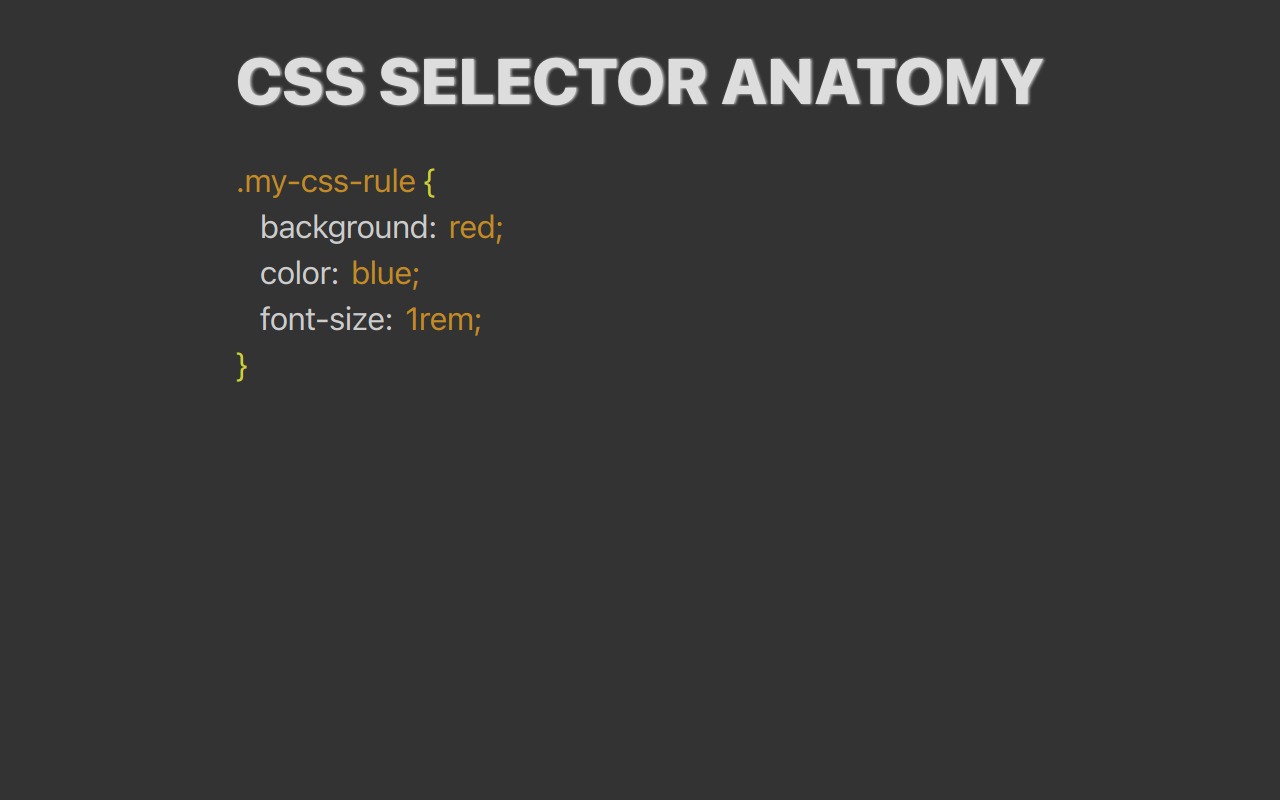Click the word CSS in the title

[300, 82]
